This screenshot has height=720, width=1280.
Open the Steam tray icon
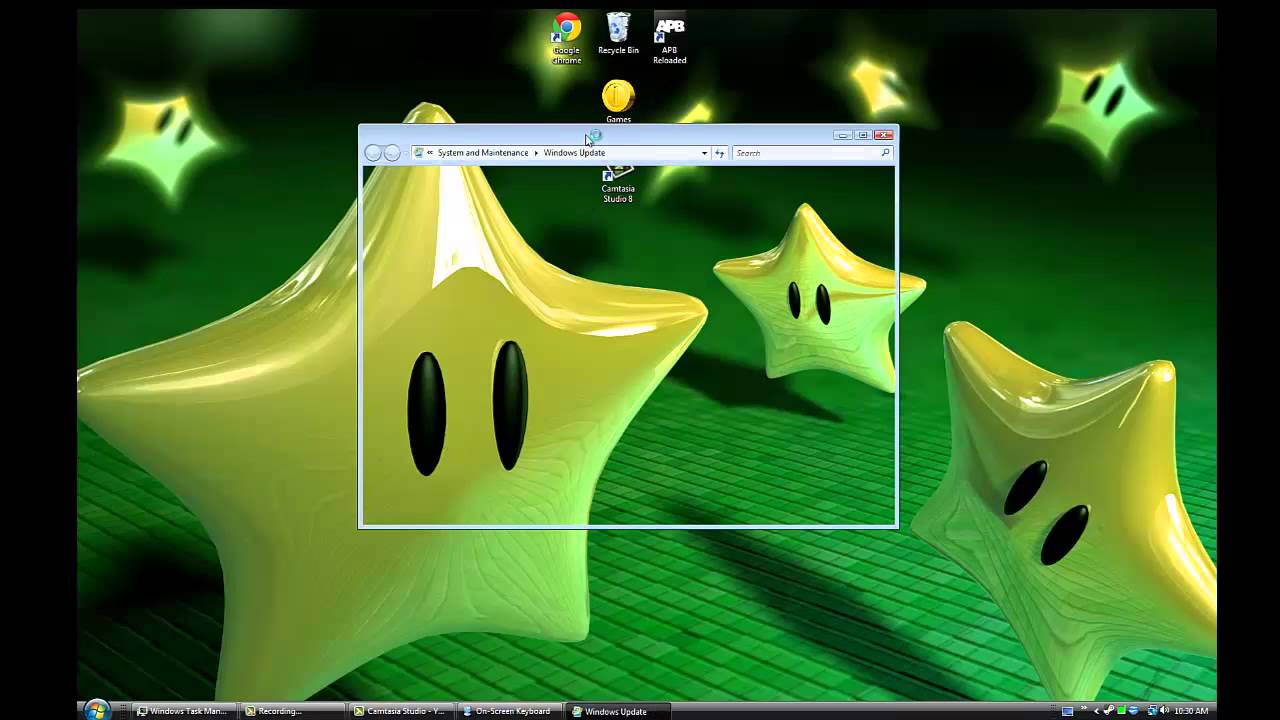click(x=1109, y=710)
